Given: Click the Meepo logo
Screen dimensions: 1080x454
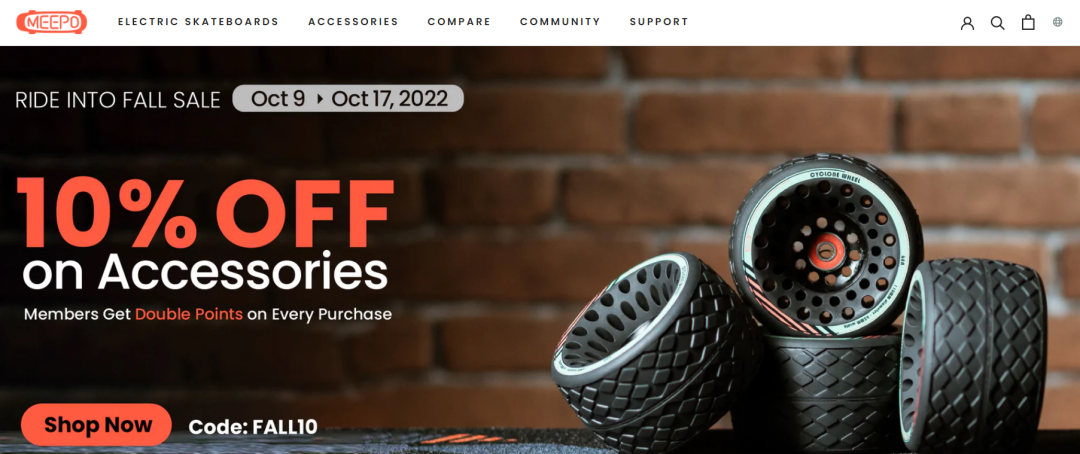Looking at the screenshot, I should pyautogui.click(x=52, y=23).
